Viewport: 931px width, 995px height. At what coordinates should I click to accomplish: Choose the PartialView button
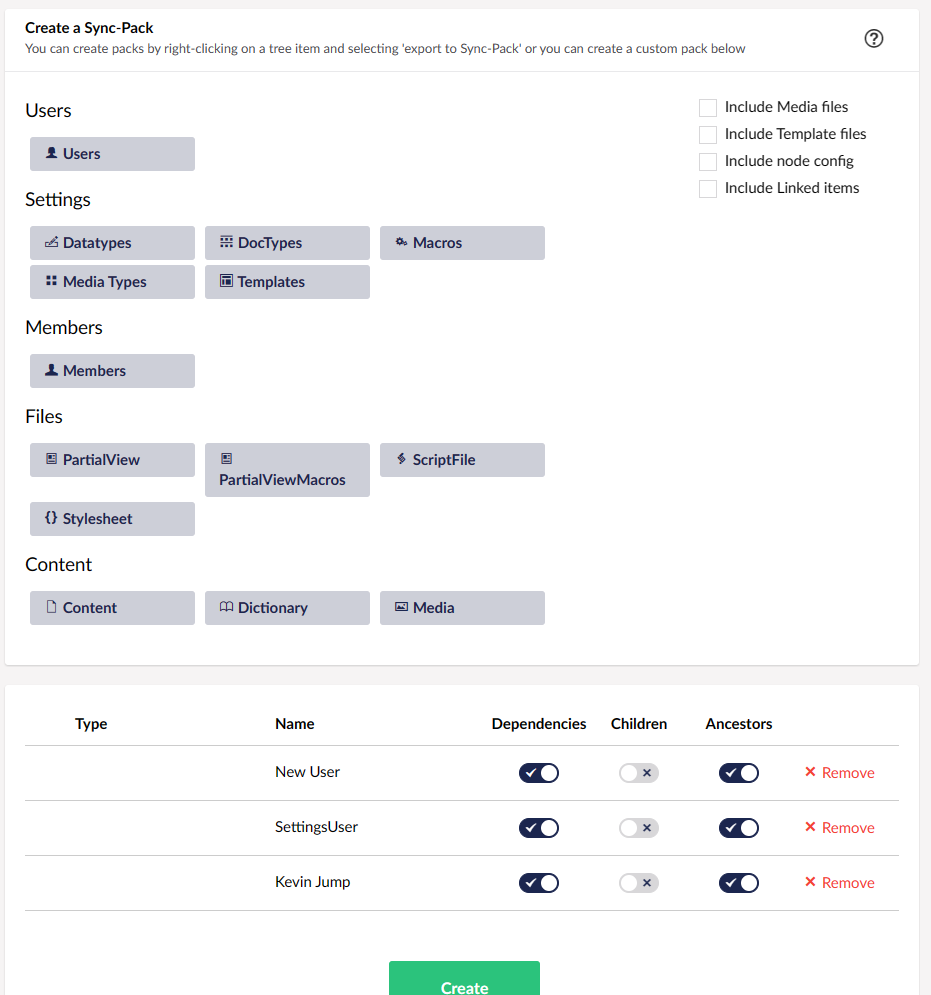(112, 459)
